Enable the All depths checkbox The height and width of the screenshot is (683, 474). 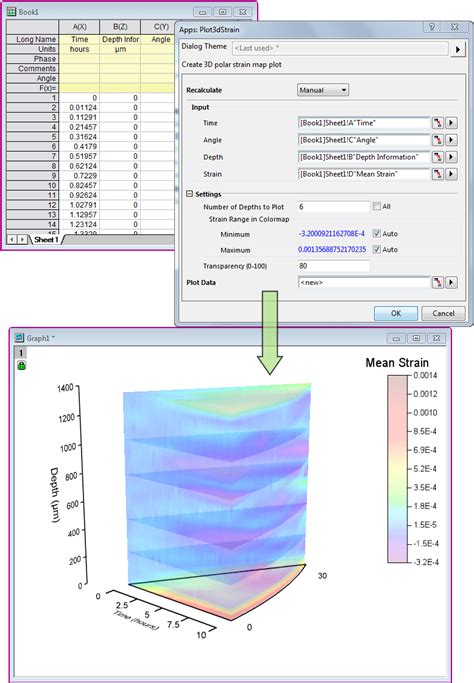click(x=377, y=206)
